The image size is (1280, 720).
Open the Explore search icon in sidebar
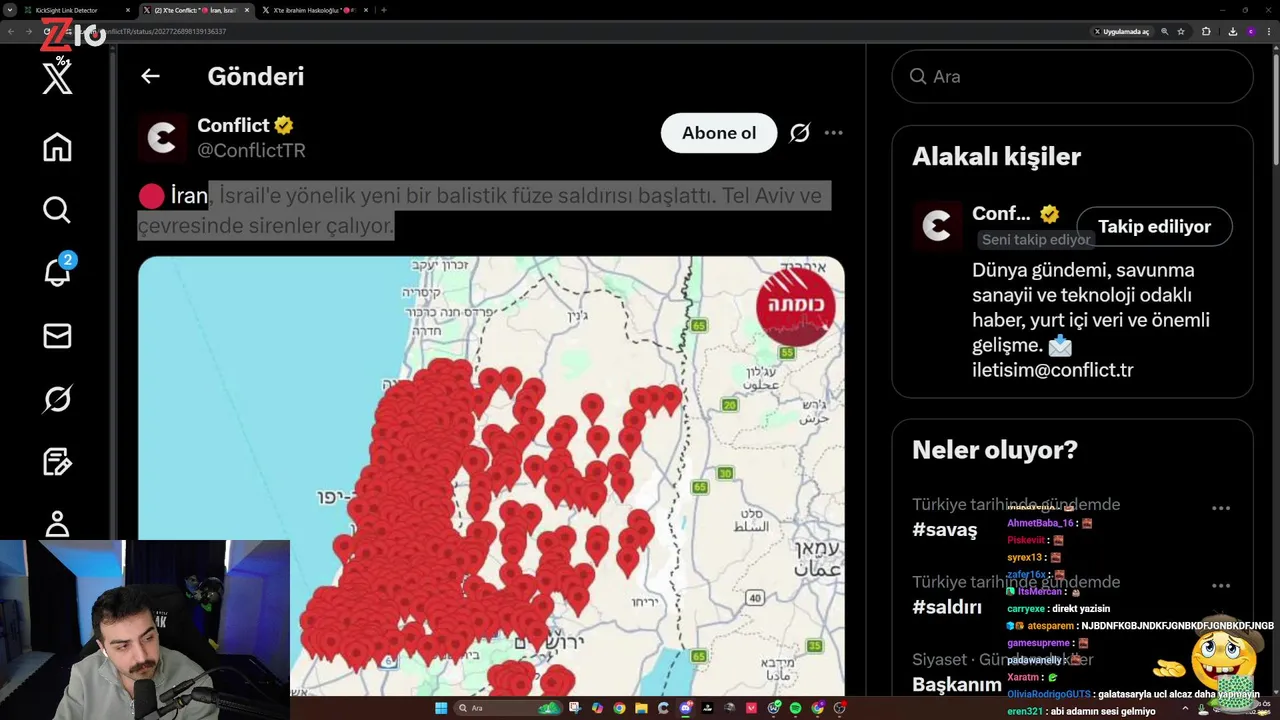pyautogui.click(x=57, y=210)
